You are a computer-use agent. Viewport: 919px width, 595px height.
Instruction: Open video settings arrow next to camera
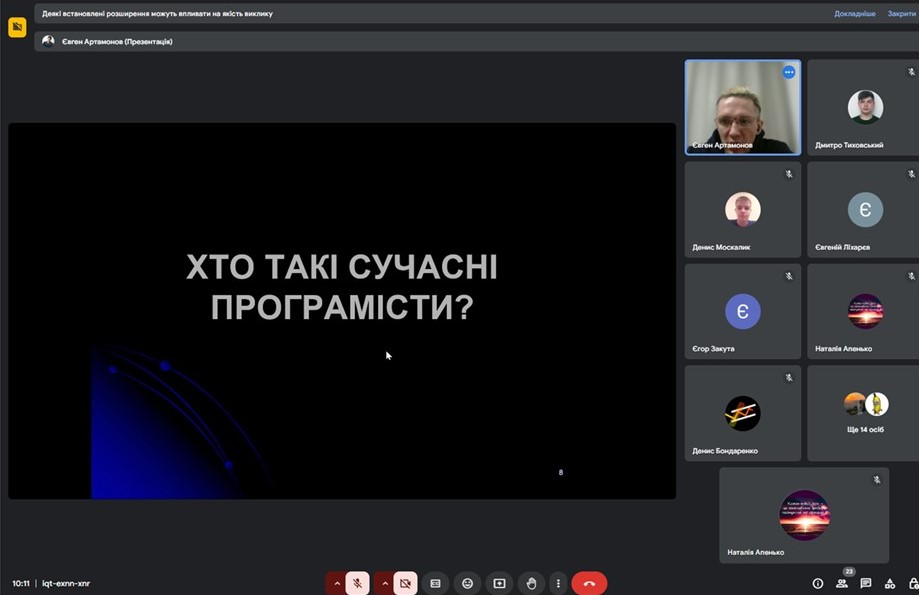pyautogui.click(x=384, y=583)
